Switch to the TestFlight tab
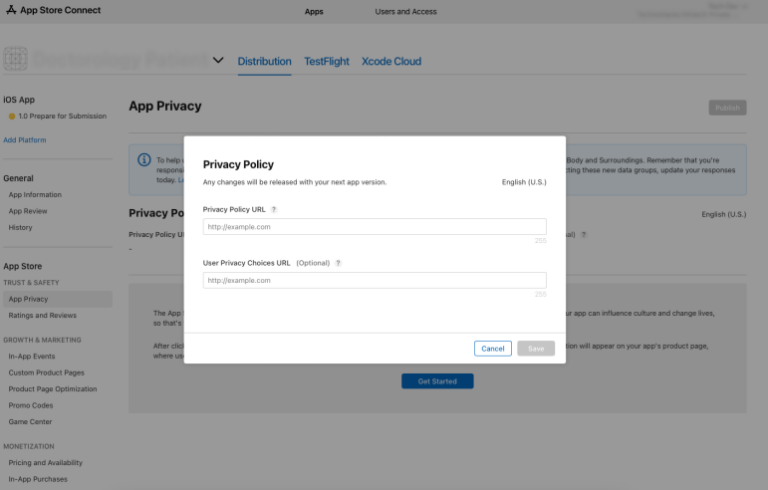The image size is (768, 490). click(x=327, y=62)
